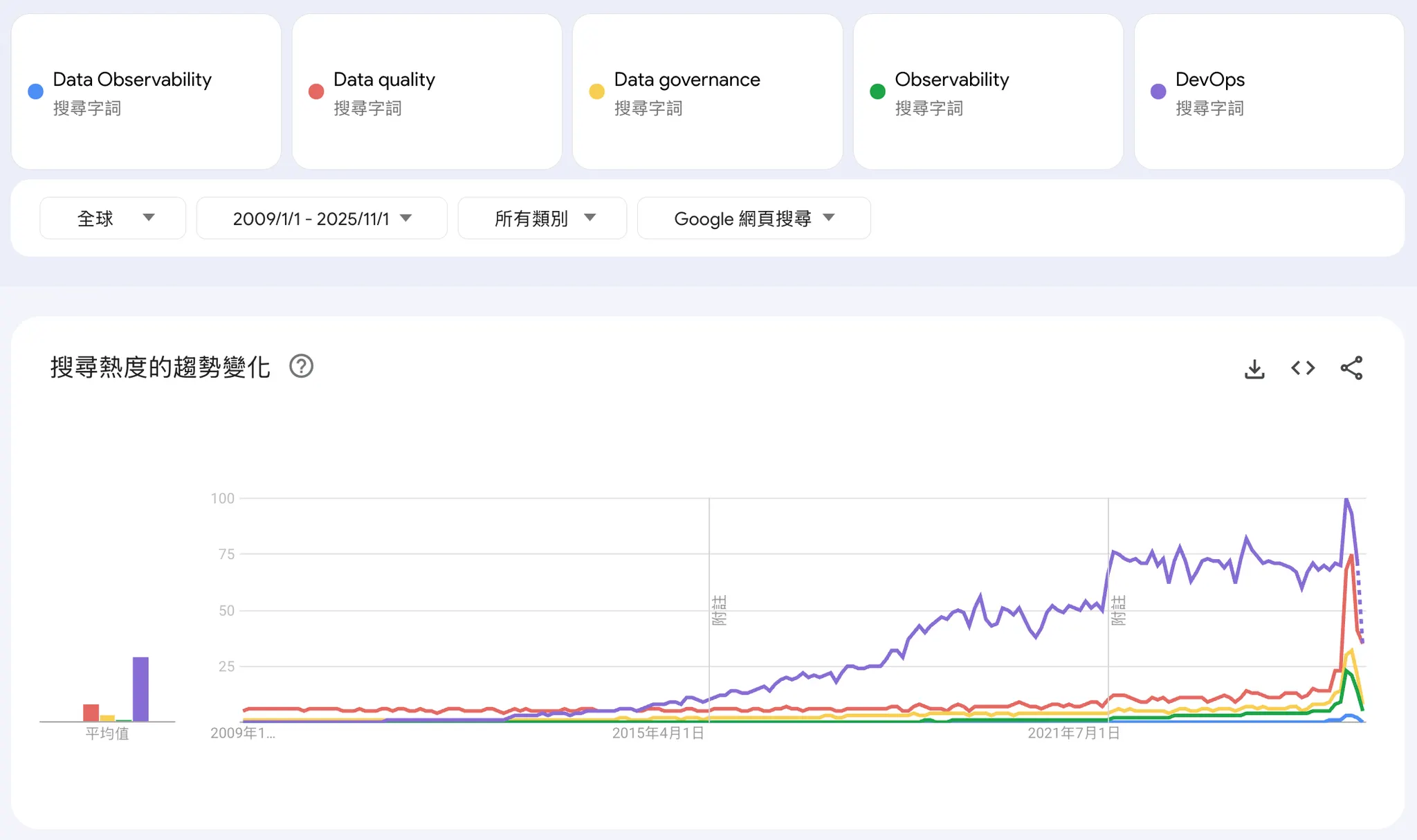Click the 附註 note marker near 2021

point(1118,610)
